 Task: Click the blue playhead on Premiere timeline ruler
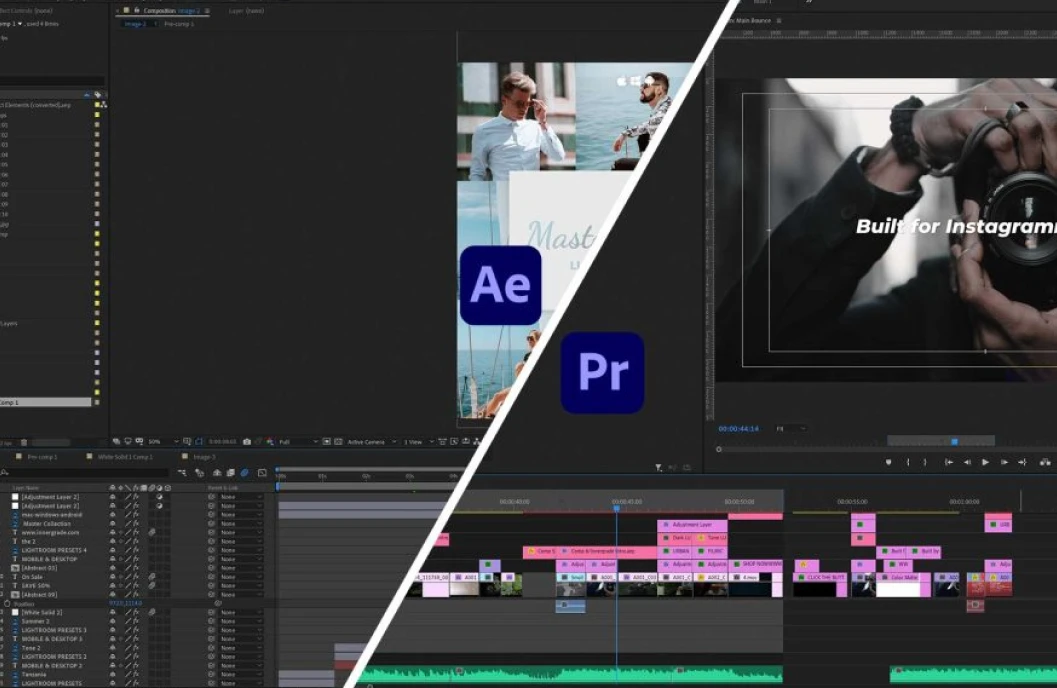click(x=616, y=508)
